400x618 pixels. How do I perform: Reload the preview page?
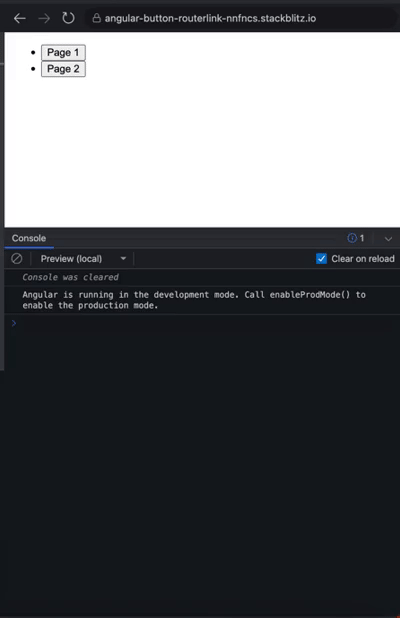(x=68, y=18)
